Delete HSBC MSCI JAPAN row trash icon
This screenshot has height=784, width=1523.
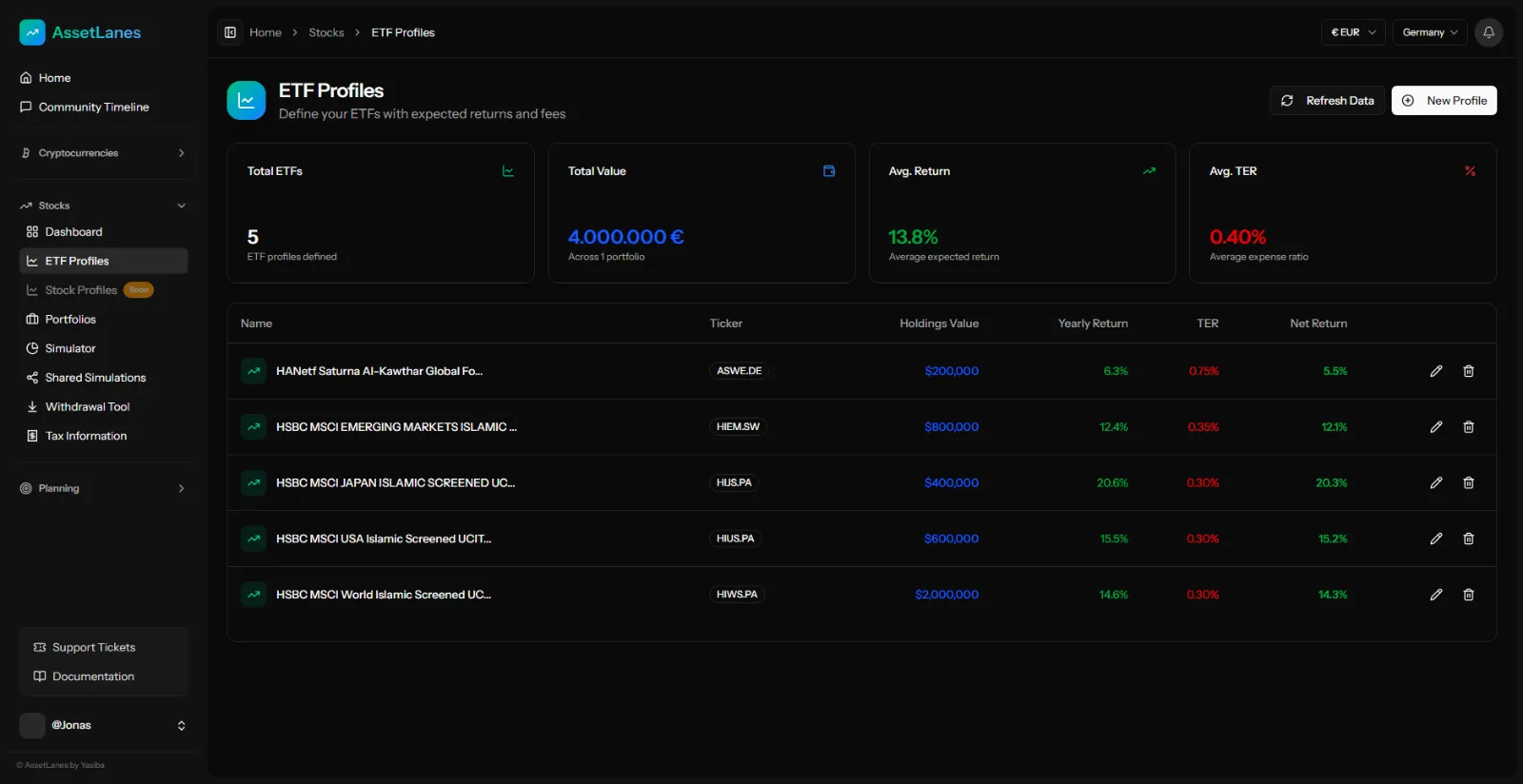(x=1469, y=483)
